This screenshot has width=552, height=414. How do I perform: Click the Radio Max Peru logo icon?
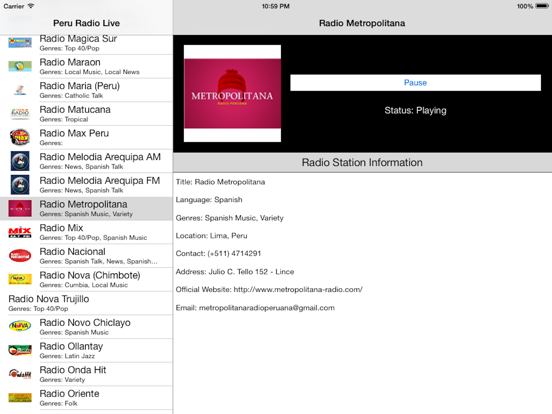click(x=20, y=137)
